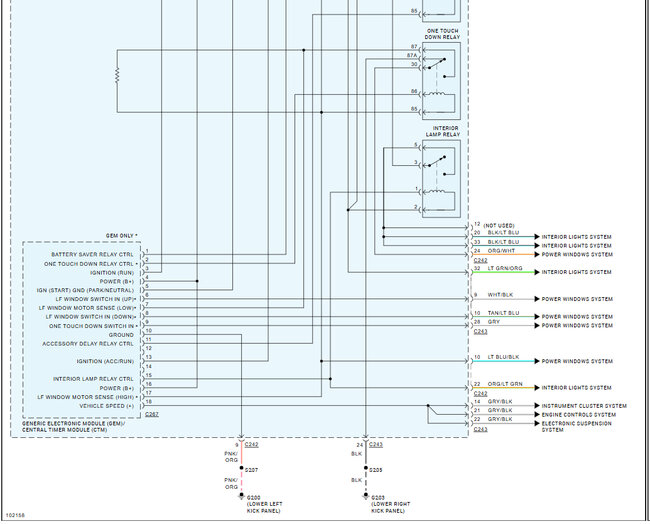Click the LT BLU/BLK wire color label
The image size is (650, 524).
[503, 357]
